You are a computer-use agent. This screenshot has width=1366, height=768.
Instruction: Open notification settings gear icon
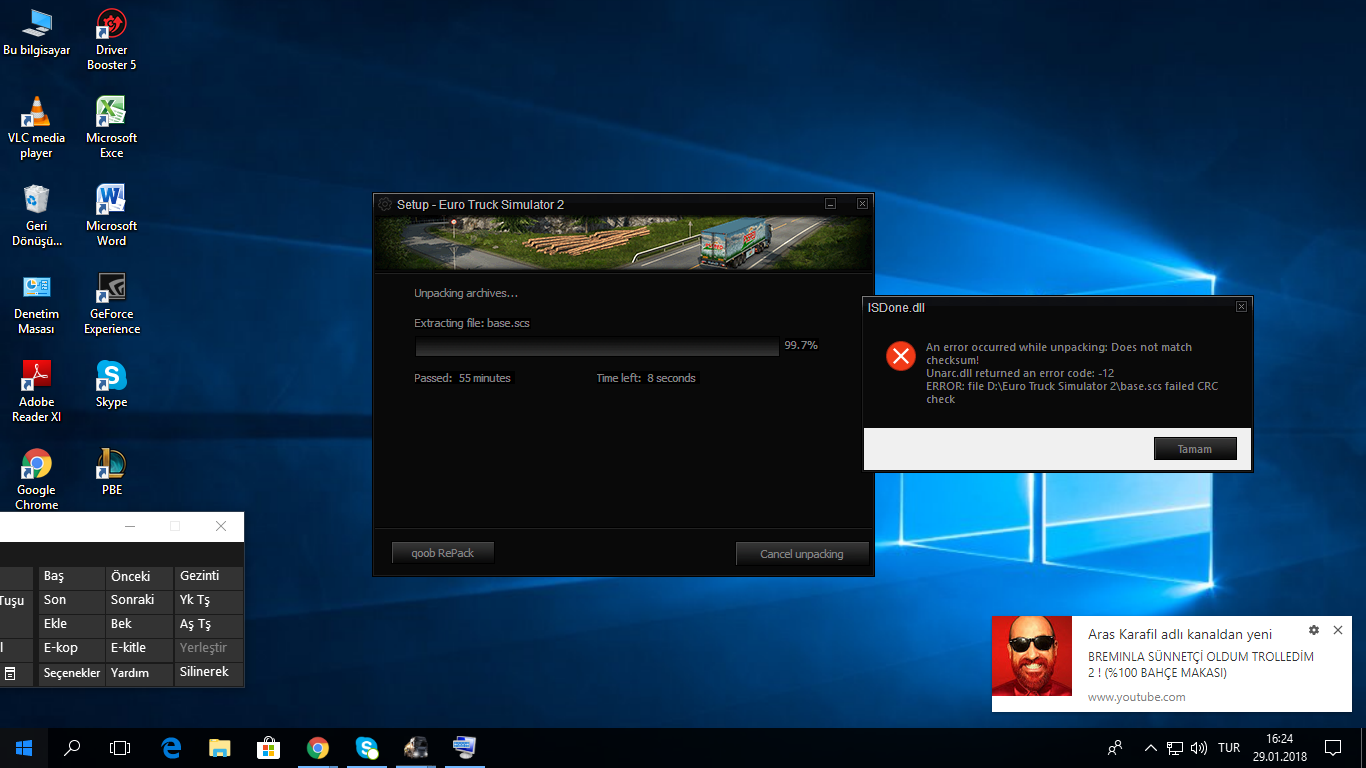click(x=1313, y=630)
